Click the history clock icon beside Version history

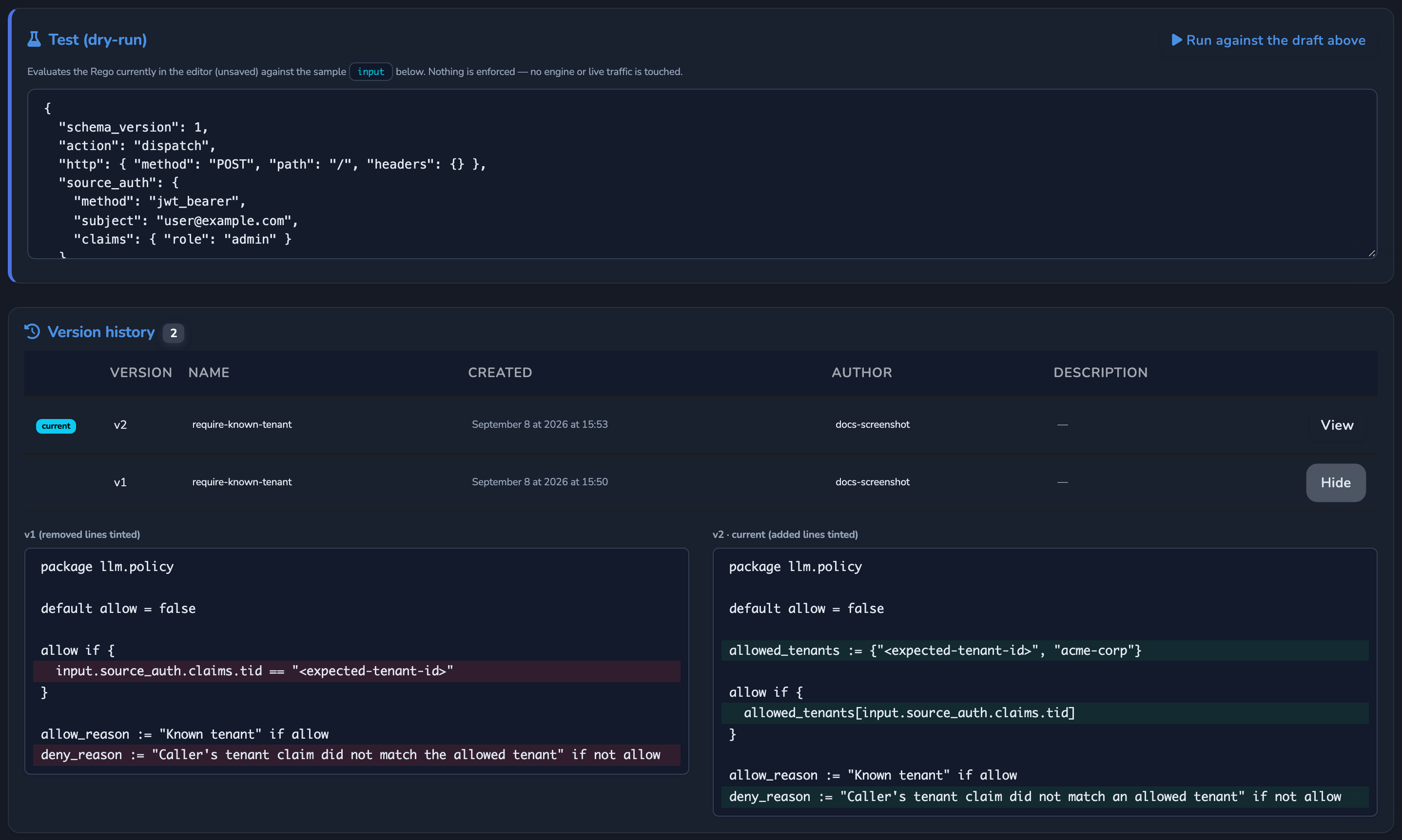[x=32, y=332]
